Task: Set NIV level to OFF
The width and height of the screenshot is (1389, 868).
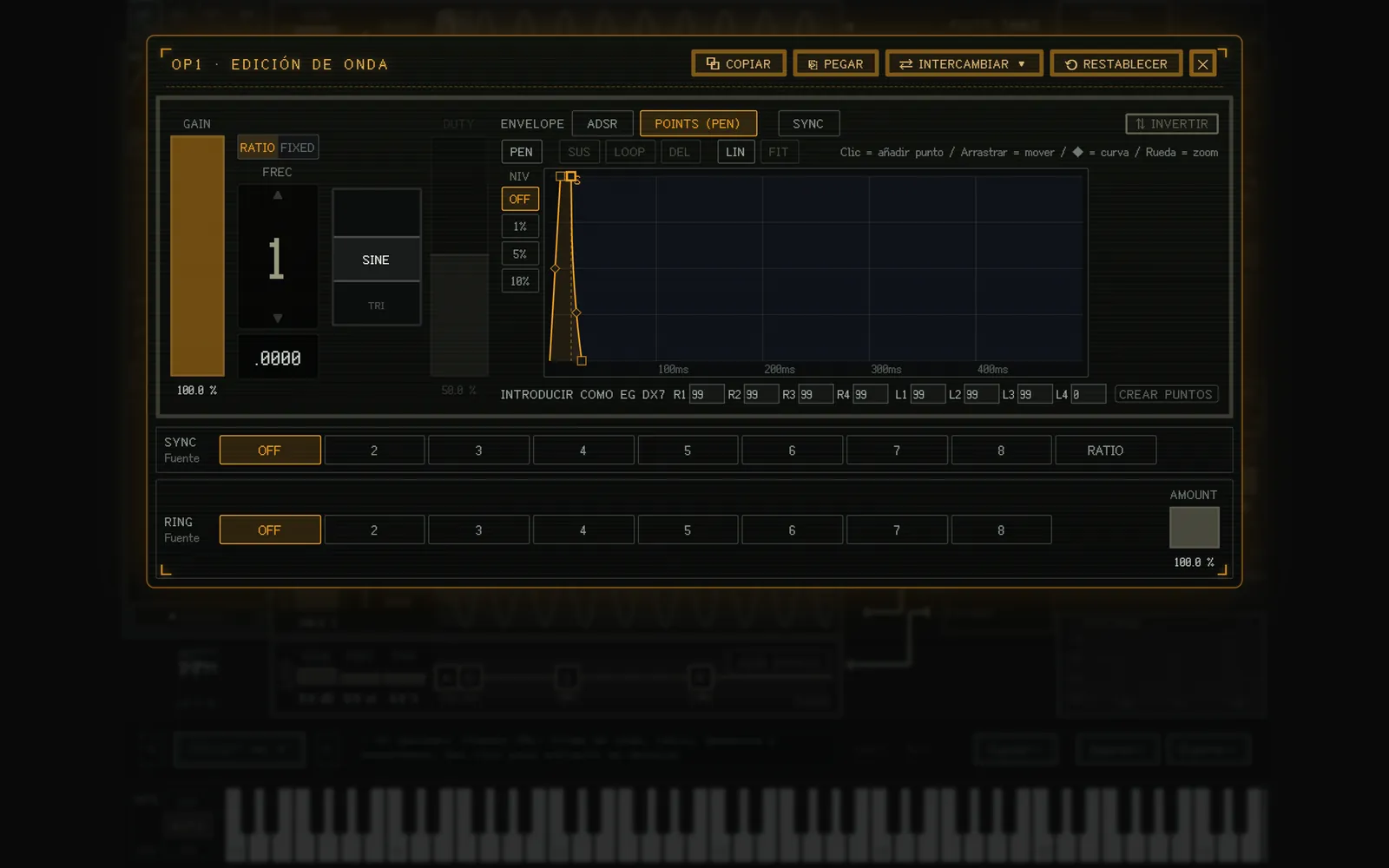Action: tap(520, 199)
